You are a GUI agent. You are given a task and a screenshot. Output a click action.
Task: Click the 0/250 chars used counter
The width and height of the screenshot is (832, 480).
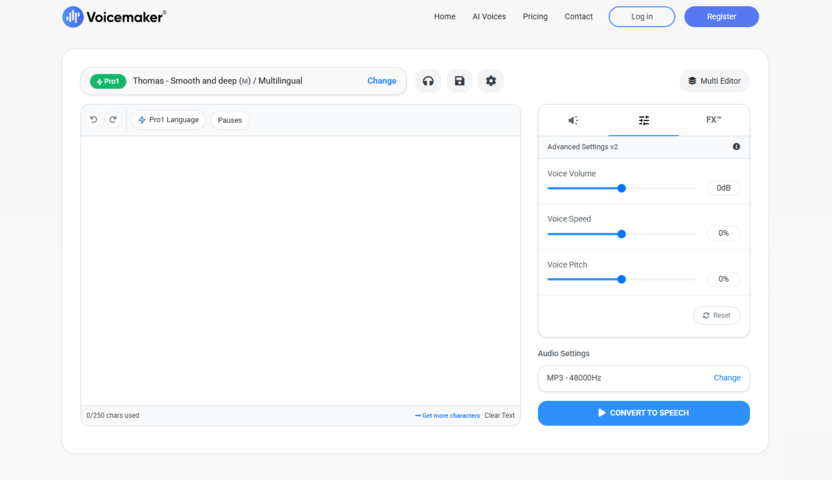(113, 416)
